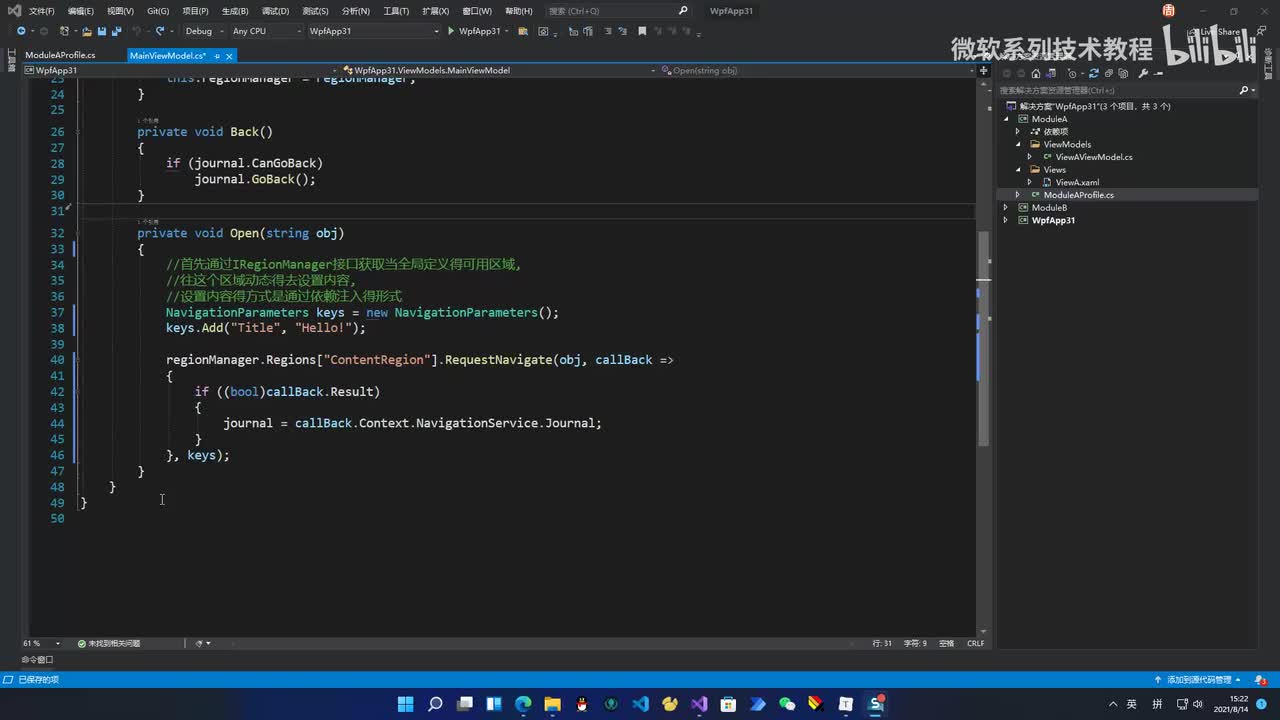
Task: Open Visual Studio Code from the taskbar
Action: pos(641,704)
